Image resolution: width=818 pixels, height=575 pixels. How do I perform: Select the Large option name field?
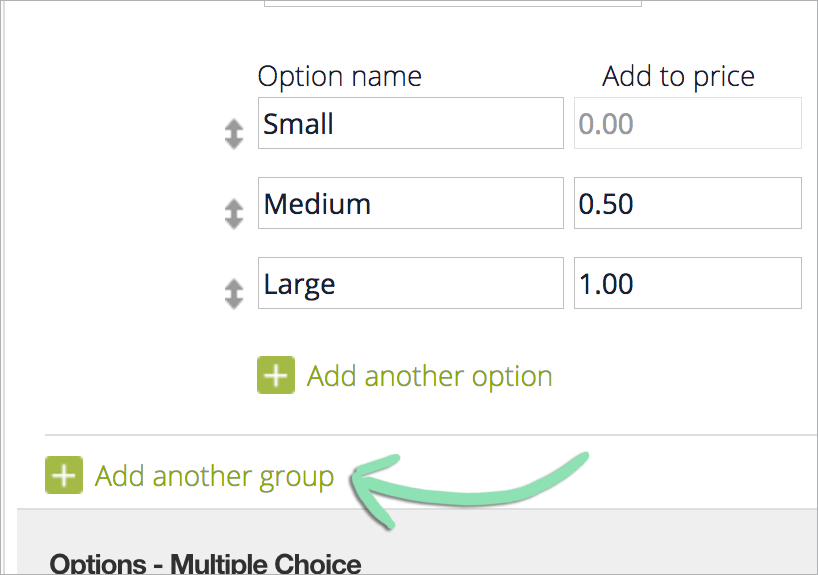411,283
